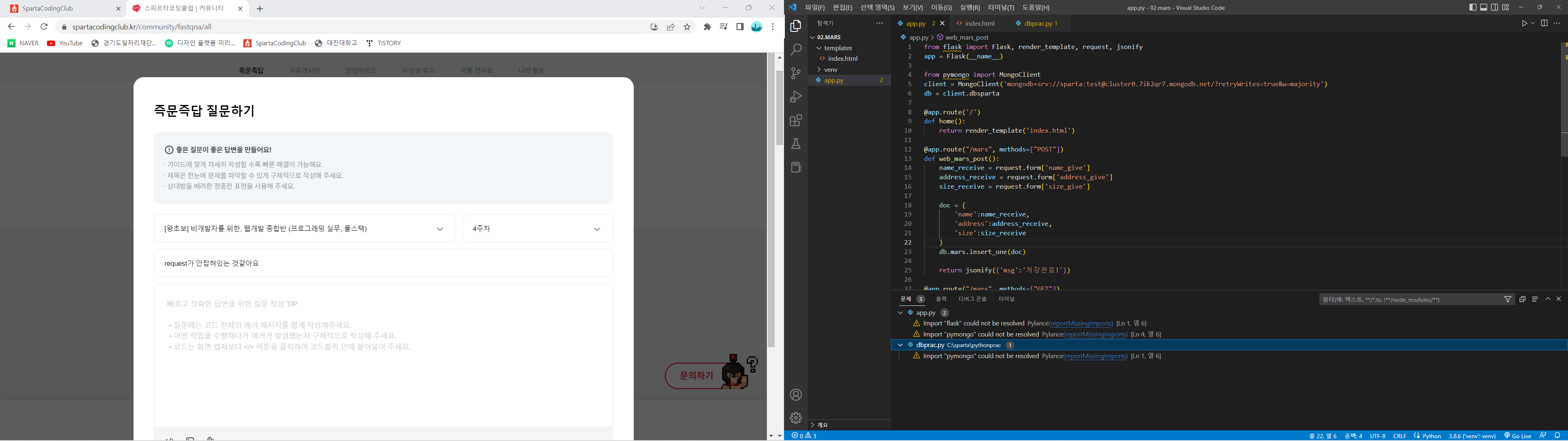This screenshot has width=1568, height=441.
Task: Toggle Chrome's side panel
Action: coord(740,27)
